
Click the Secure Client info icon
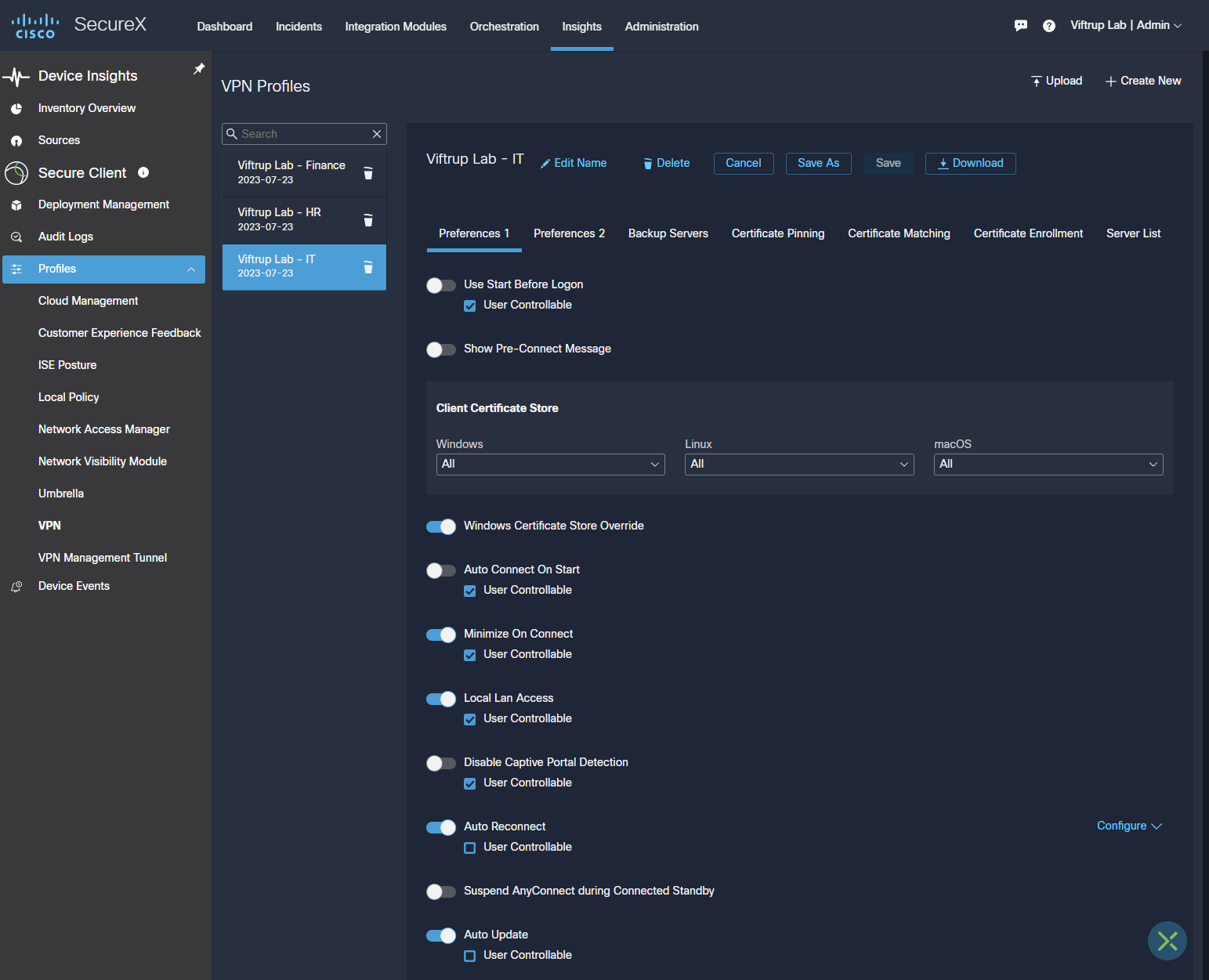pos(143,172)
